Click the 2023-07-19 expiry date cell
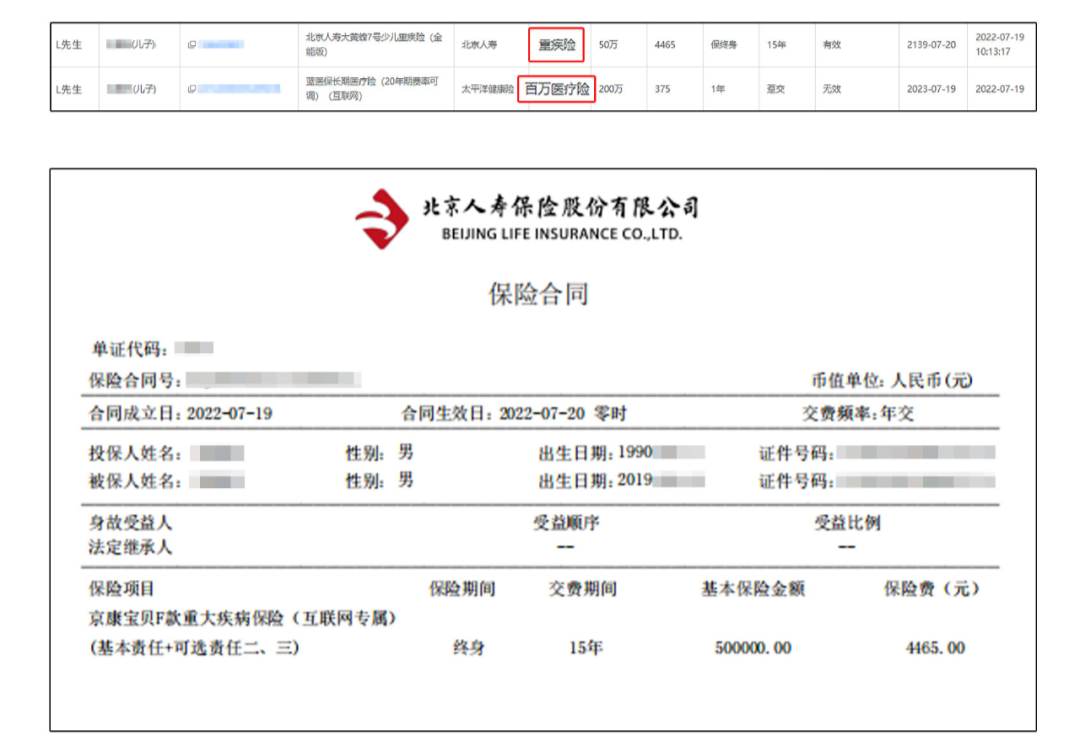This screenshot has width=1080, height=751. (x=931, y=89)
